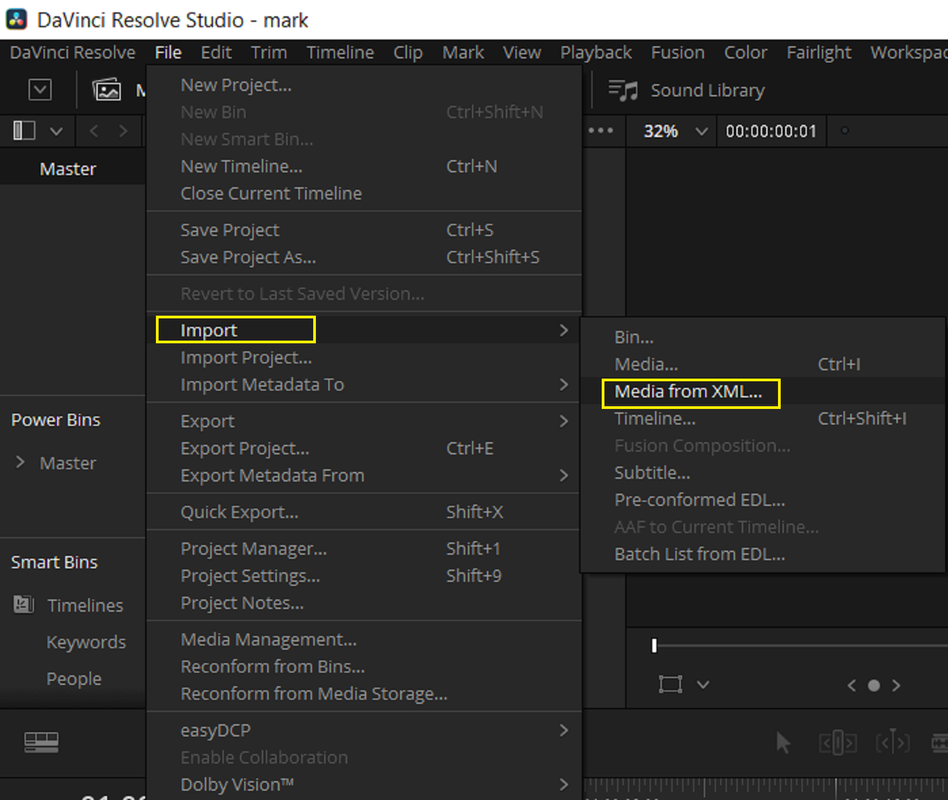Jump to previous clip arrow in viewer
The height and width of the screenshot is (800, 948).
point(852,685)
